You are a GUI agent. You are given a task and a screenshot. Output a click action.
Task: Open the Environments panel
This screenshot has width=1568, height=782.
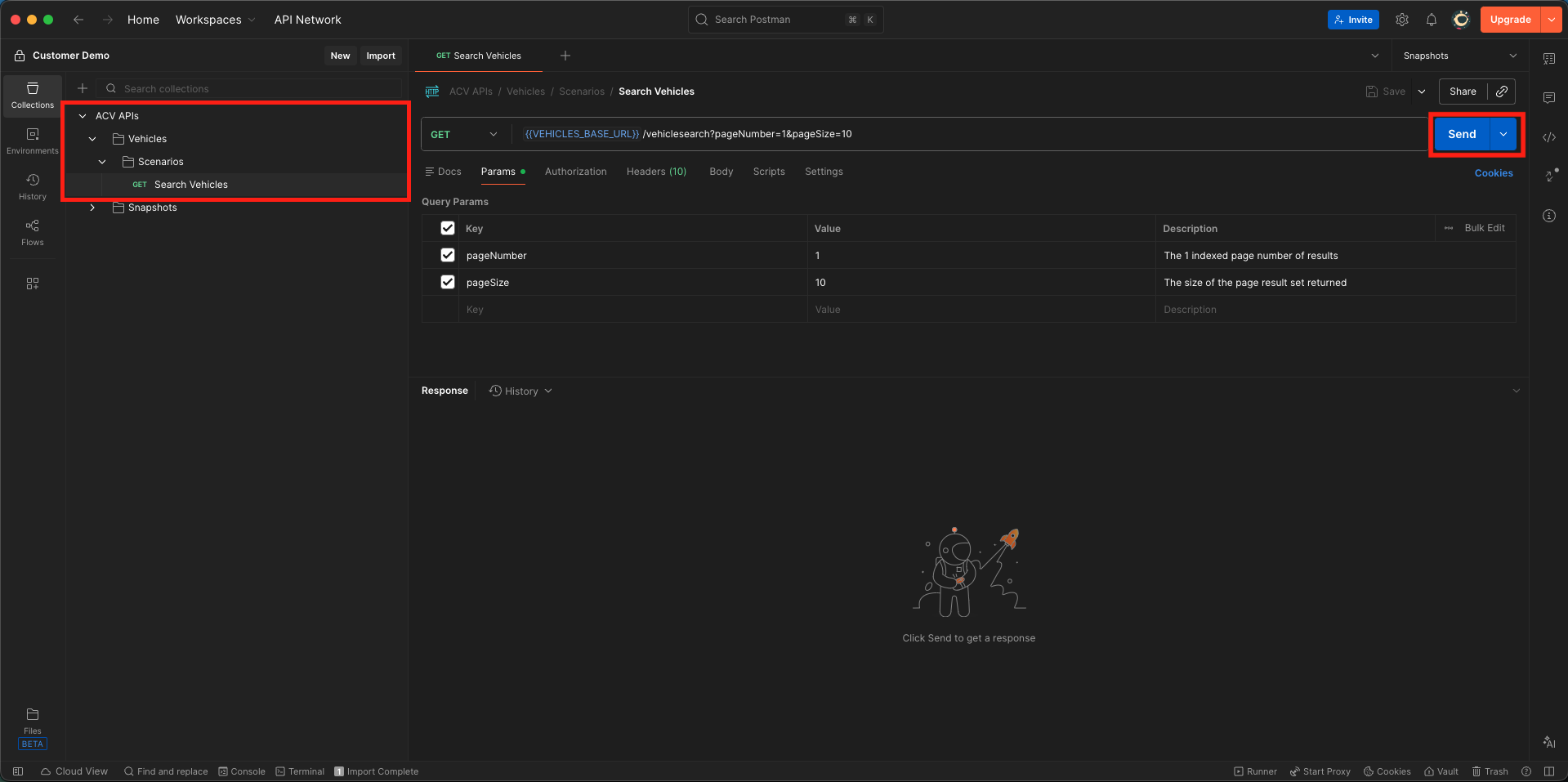pos(32,141)
